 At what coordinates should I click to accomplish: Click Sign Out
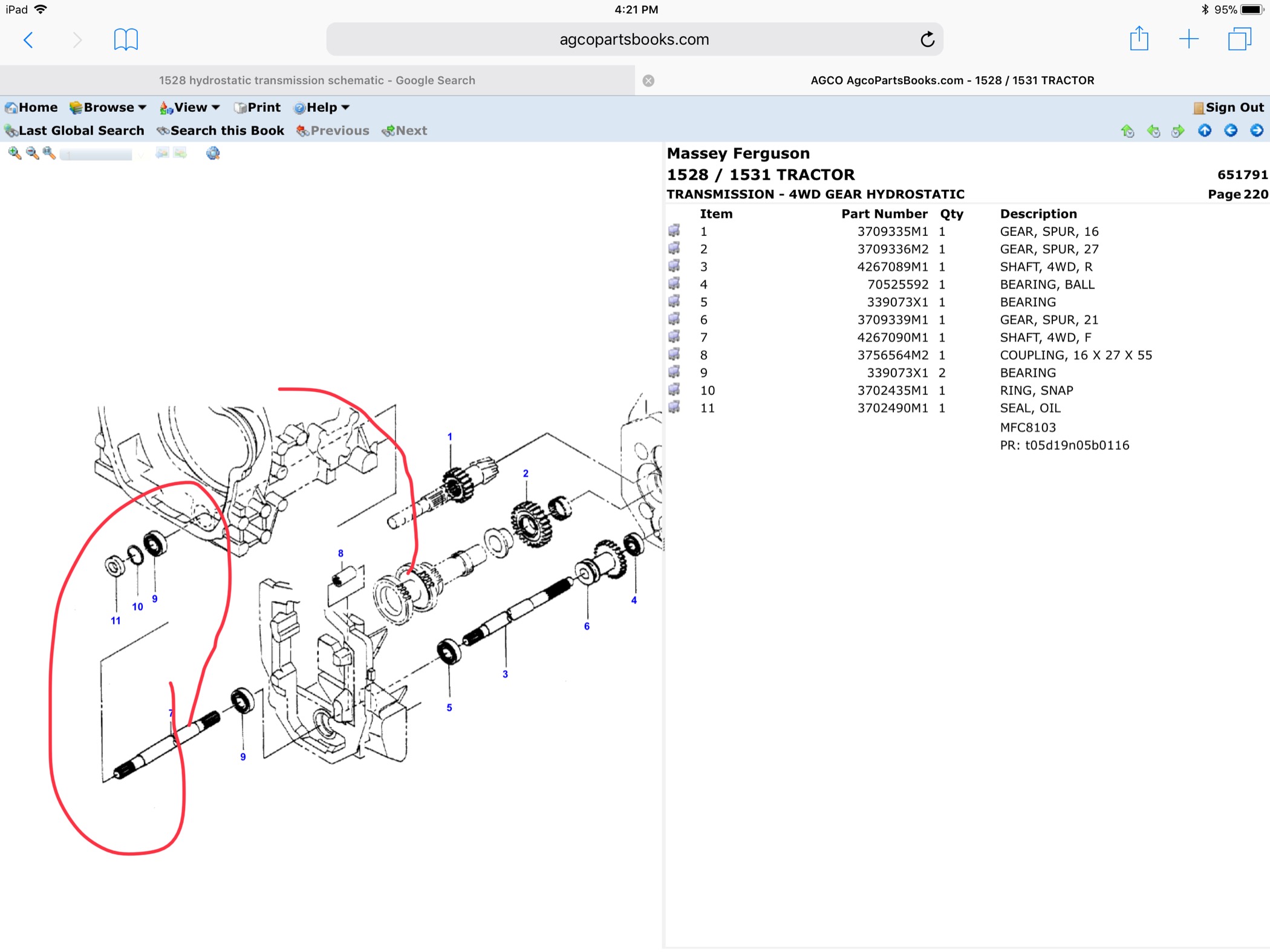pyautogui.click(x=1228, y=108)
